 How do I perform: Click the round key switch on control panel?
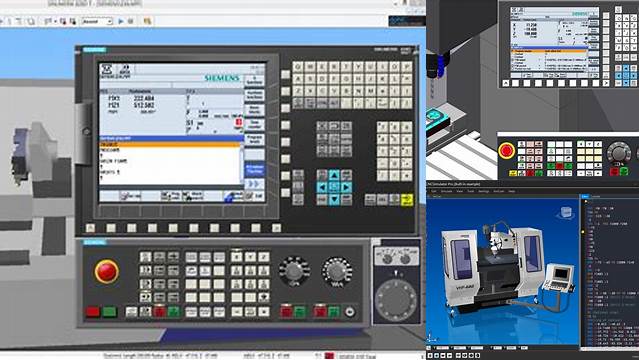(350, 312)
